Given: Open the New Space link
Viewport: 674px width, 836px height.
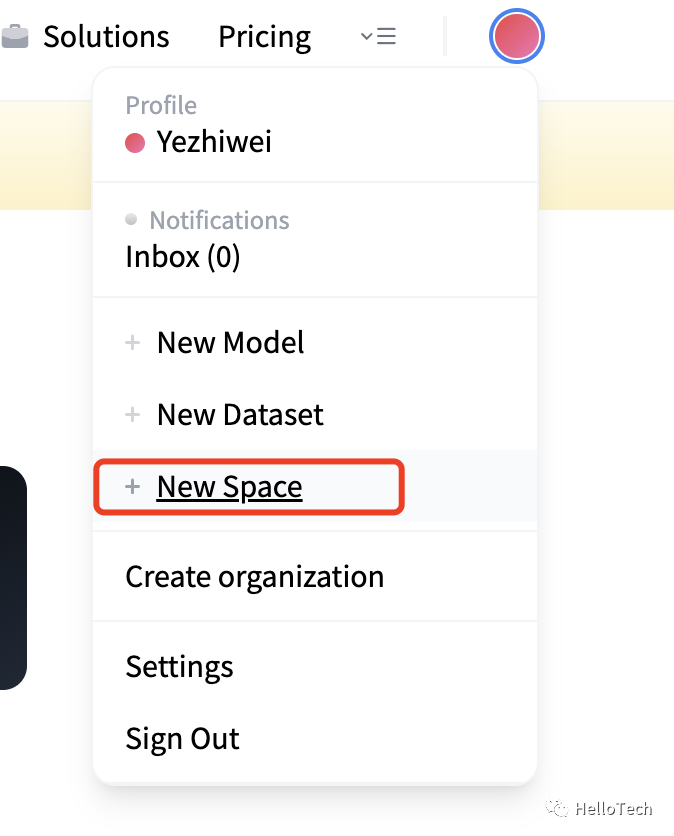Looking at the screenshot, I should [229, 487].
